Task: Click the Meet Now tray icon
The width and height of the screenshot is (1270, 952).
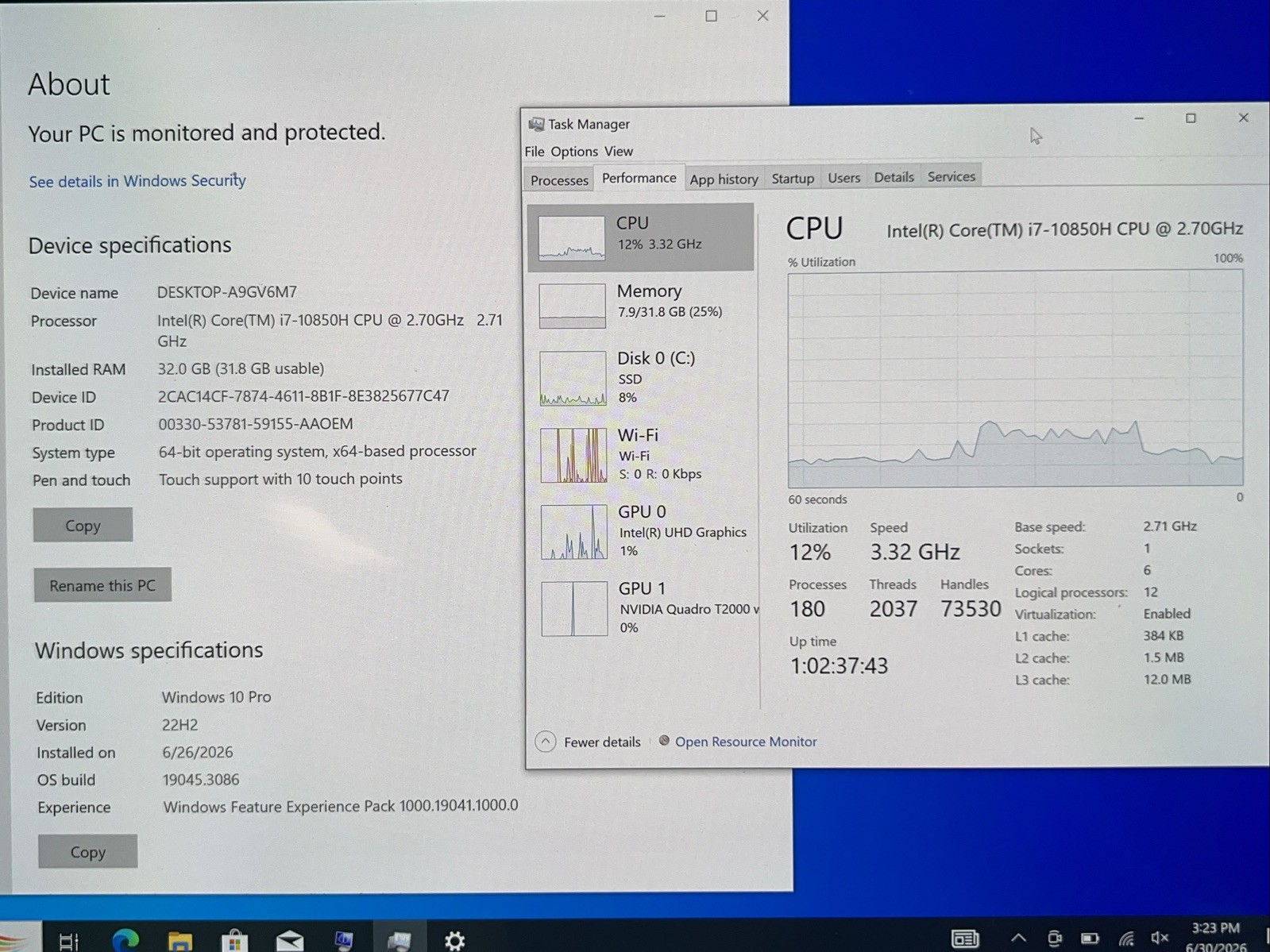Action: 1054,939
